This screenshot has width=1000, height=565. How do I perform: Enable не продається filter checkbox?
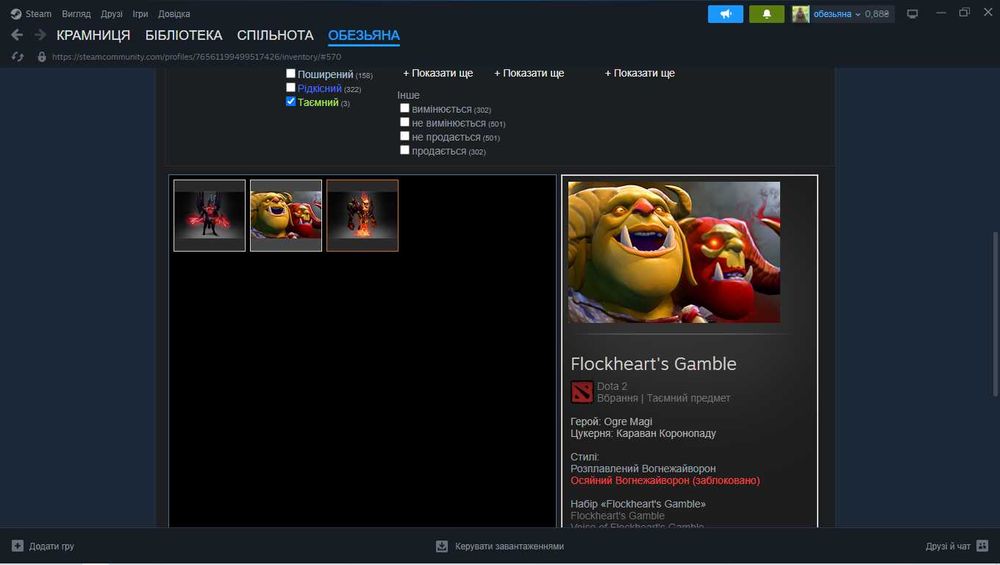(x=404, y=136)
